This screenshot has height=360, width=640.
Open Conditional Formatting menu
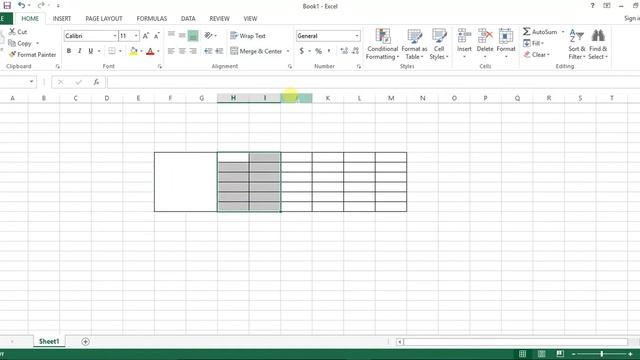click(382, 44)
